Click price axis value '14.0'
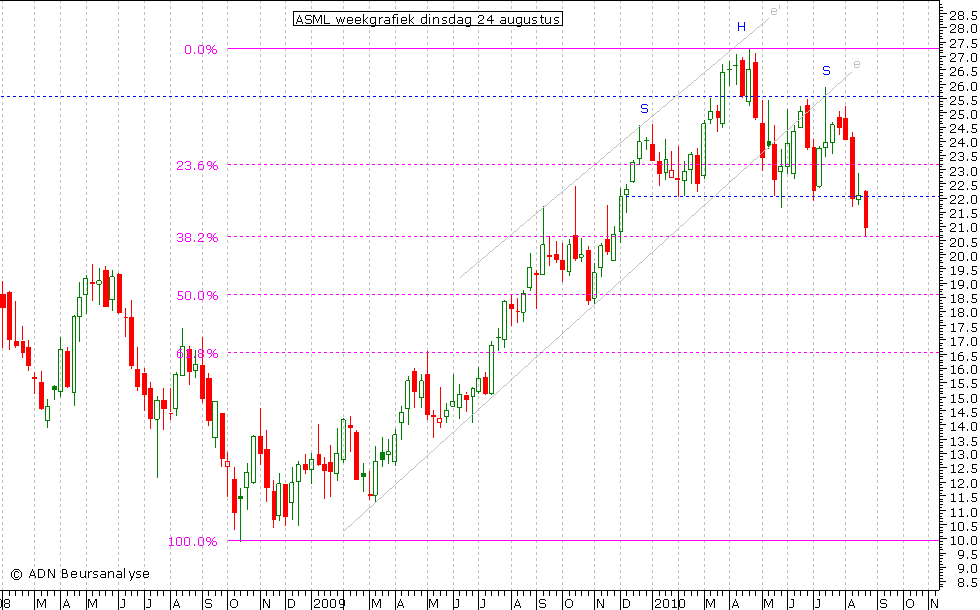 coord(963,427)
